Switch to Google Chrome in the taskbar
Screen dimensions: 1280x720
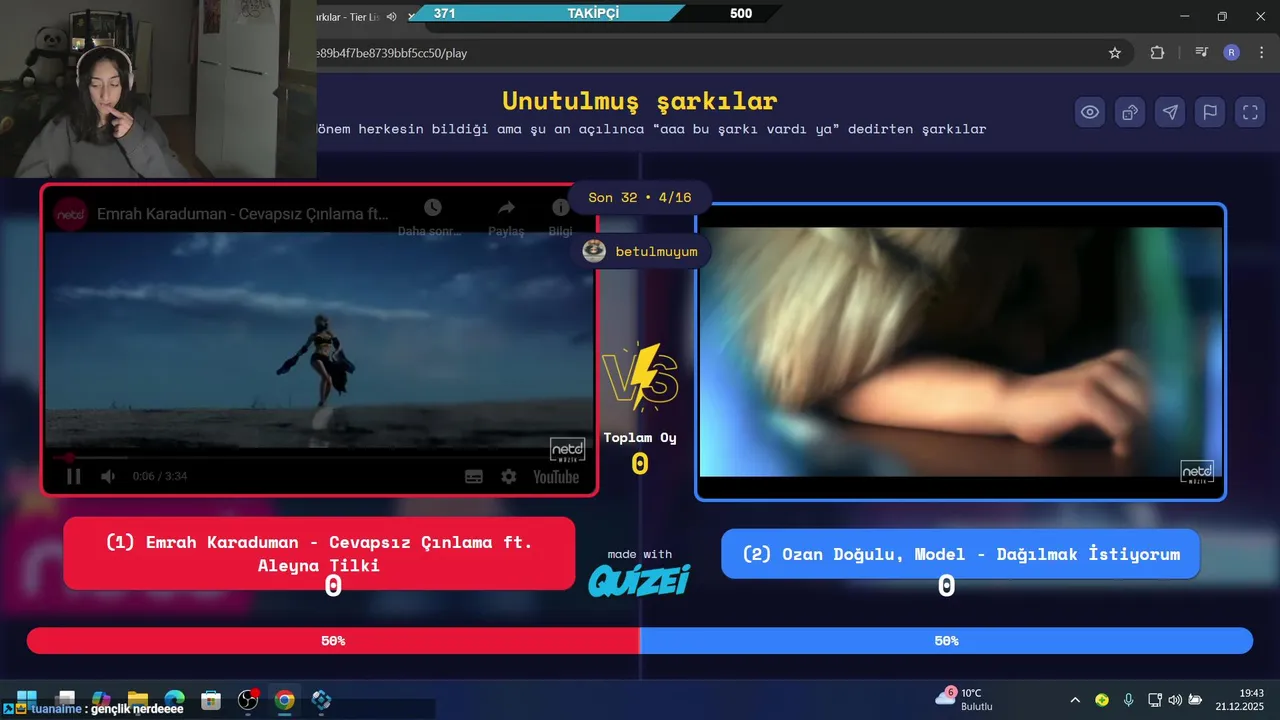285,699
